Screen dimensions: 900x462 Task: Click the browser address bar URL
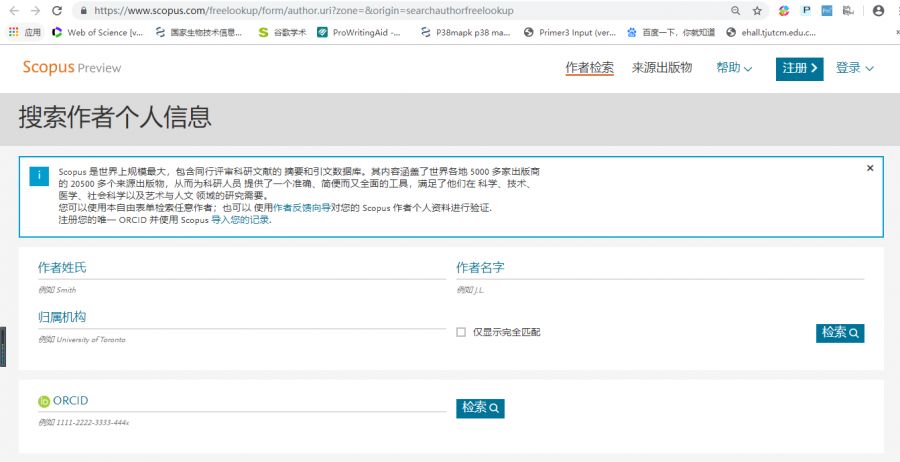(x=304, y=10)
